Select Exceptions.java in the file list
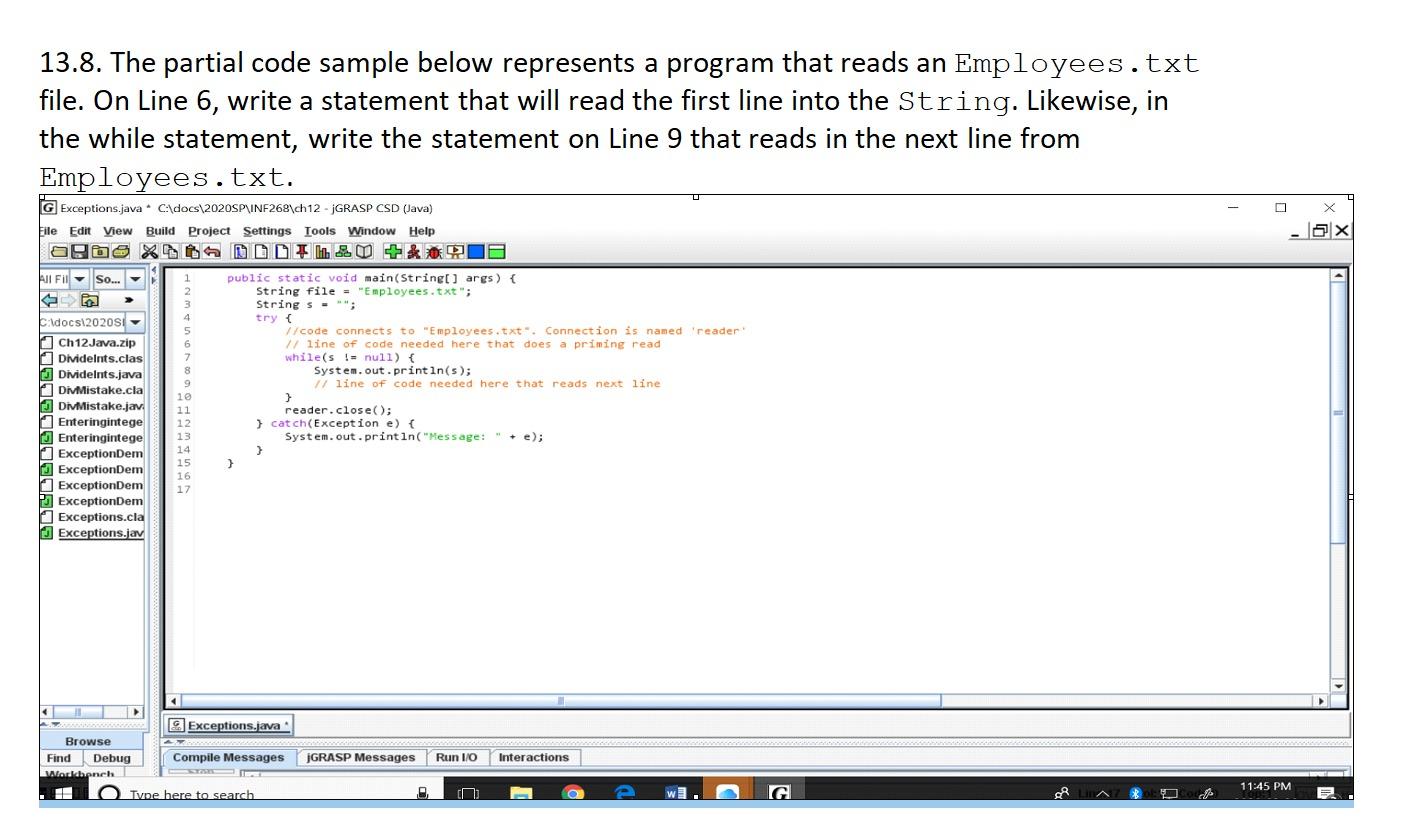 97,533
